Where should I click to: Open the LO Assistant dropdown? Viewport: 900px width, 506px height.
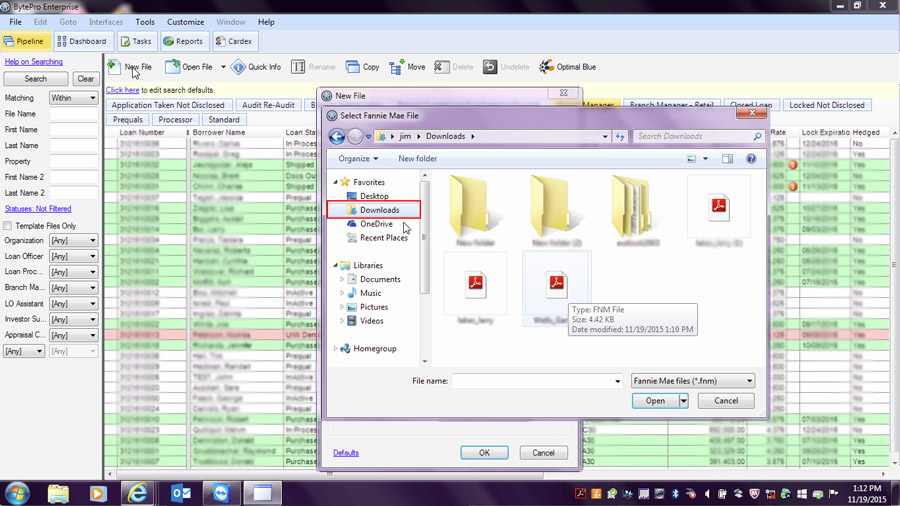click(x=73, y=303)
